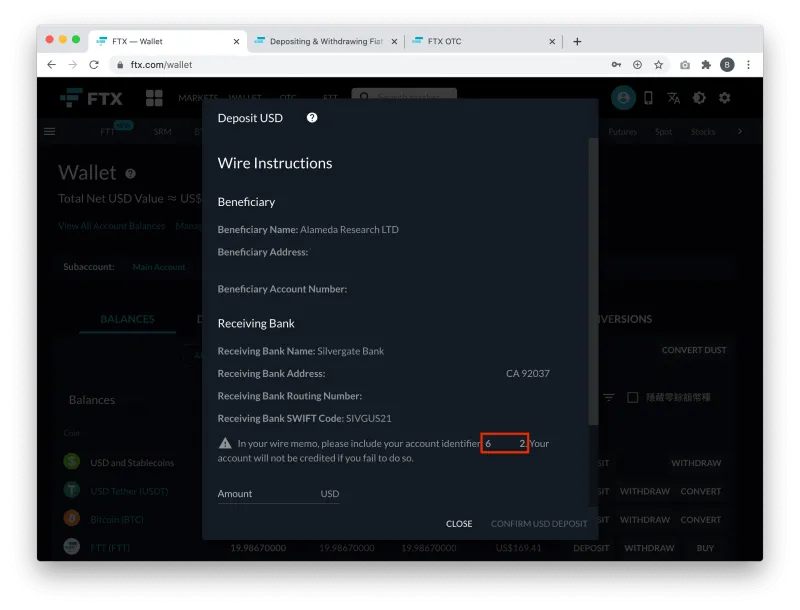This screenshot has width=800, height=610.
Task: Click CONVERT in Bitcoin row
Action: [701, 520]
